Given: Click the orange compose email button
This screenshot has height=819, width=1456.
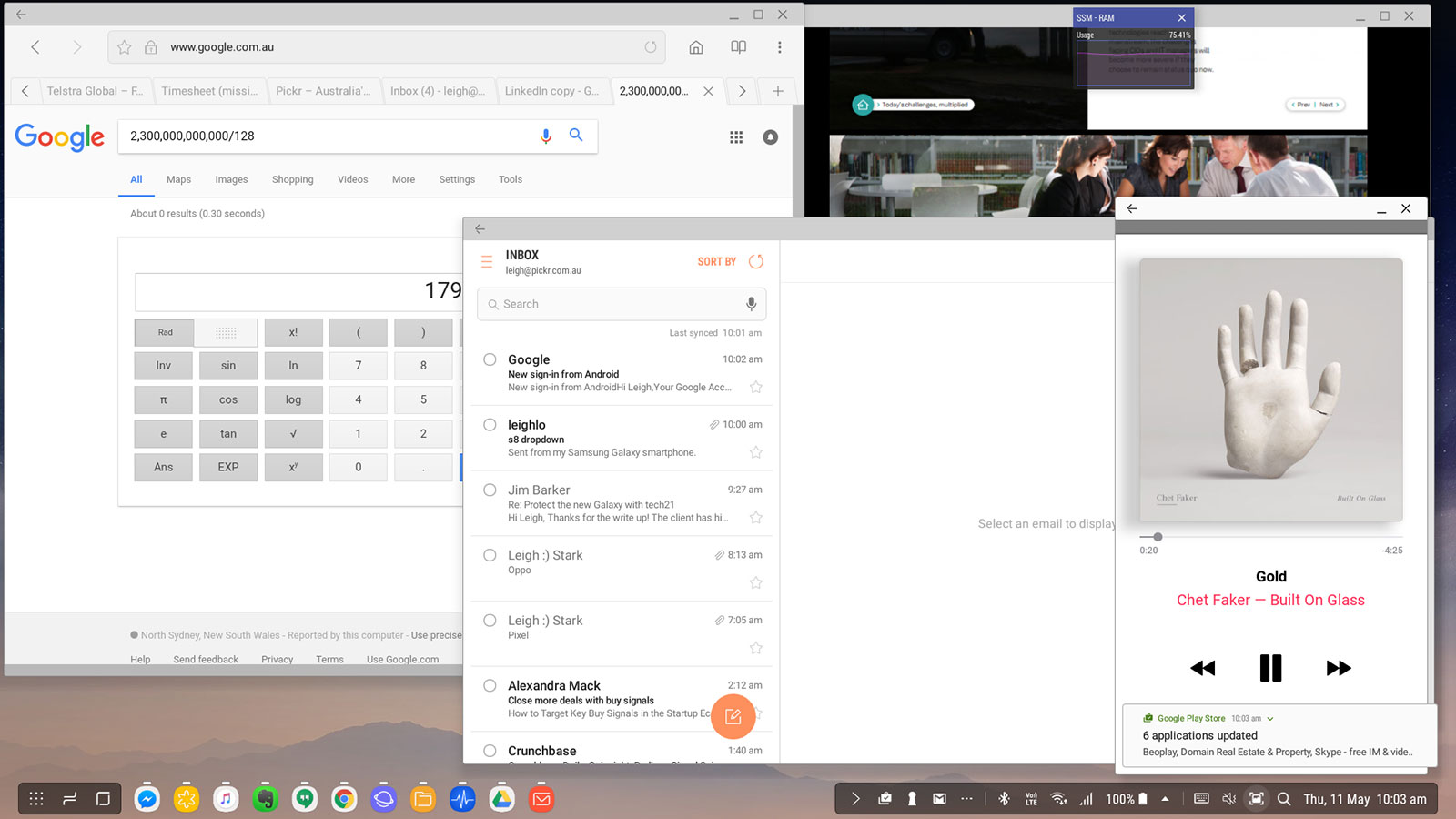Looking at the screenshot, I should 733,716.
